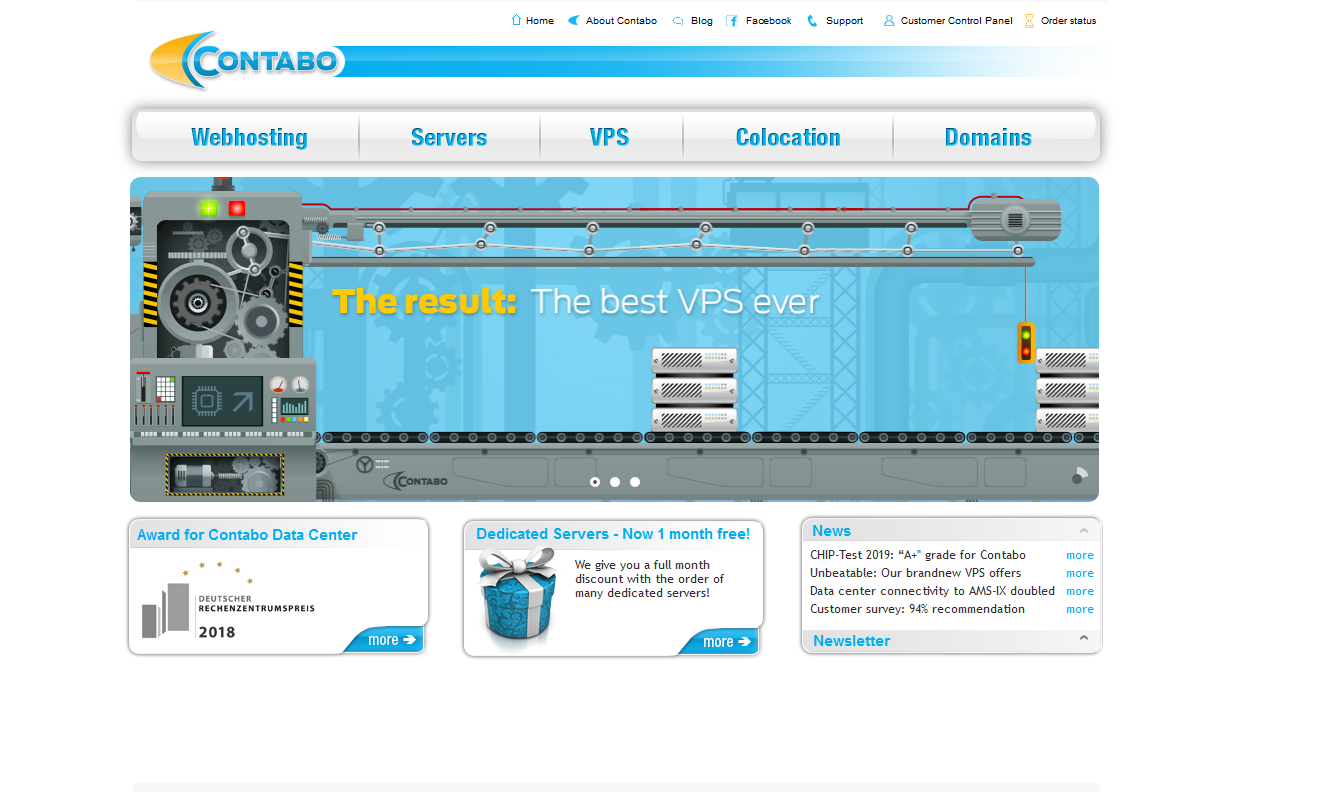Click the slider progress pie indicator
Viewport: 1336px width, 792px height.
[x=1080, y=475]
